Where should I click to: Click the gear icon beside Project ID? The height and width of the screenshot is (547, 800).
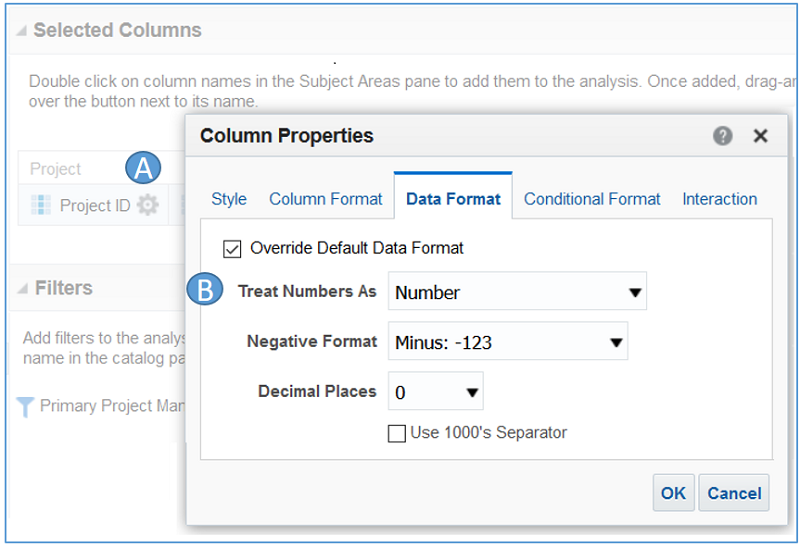click(x=147, y=205)
